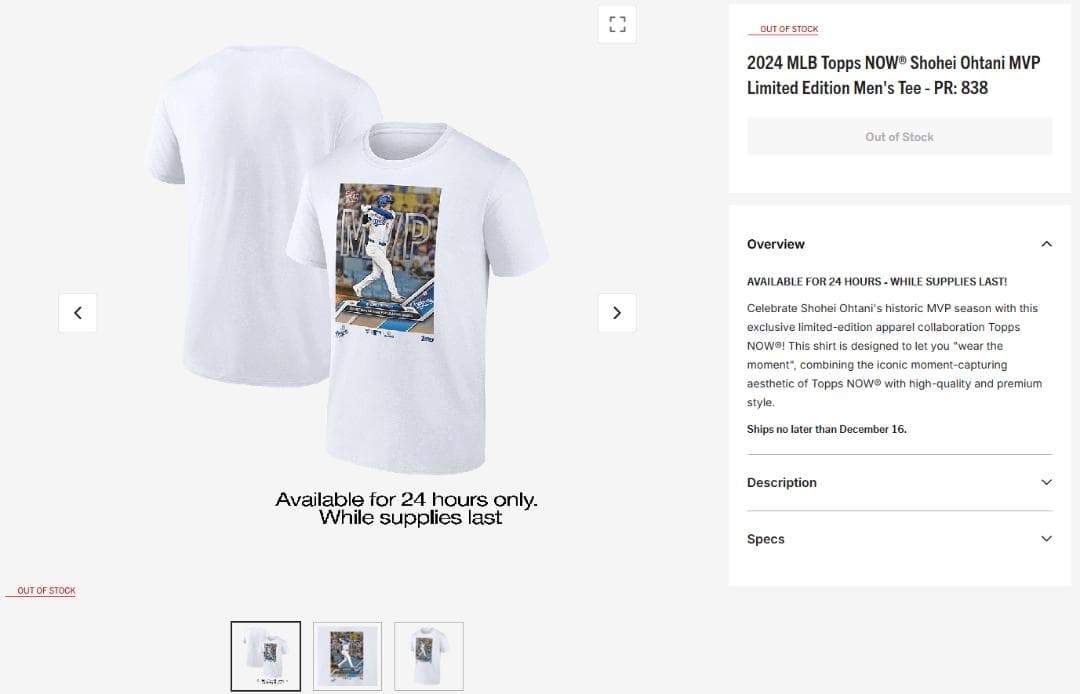The width and height of the screenshot is (1080, 694).
Task: Click the Specs heading label
Action: (766, 539)
